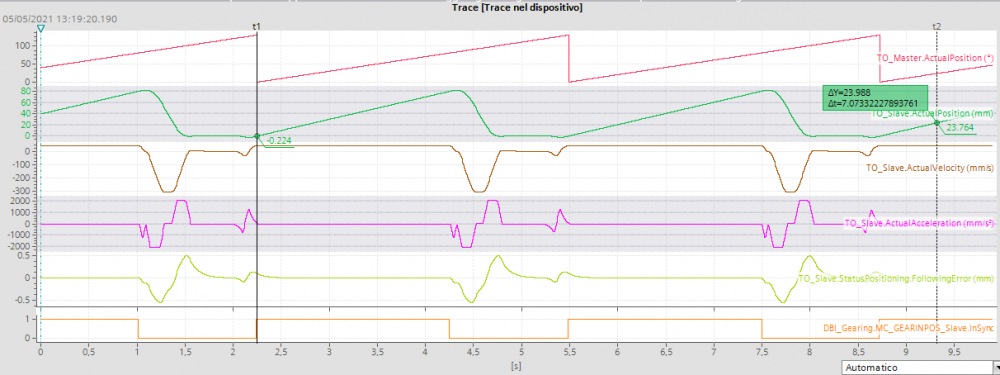Select the t1 measurement cursor label
The width and height of the screenshot is (1000, 375).
point(256,26)
